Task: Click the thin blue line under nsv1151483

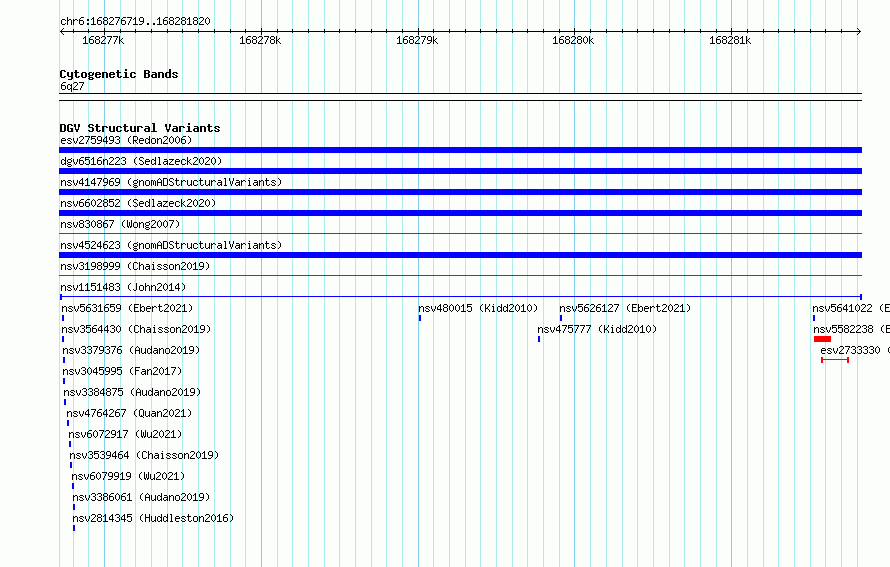Action: [x=460, y=297]
